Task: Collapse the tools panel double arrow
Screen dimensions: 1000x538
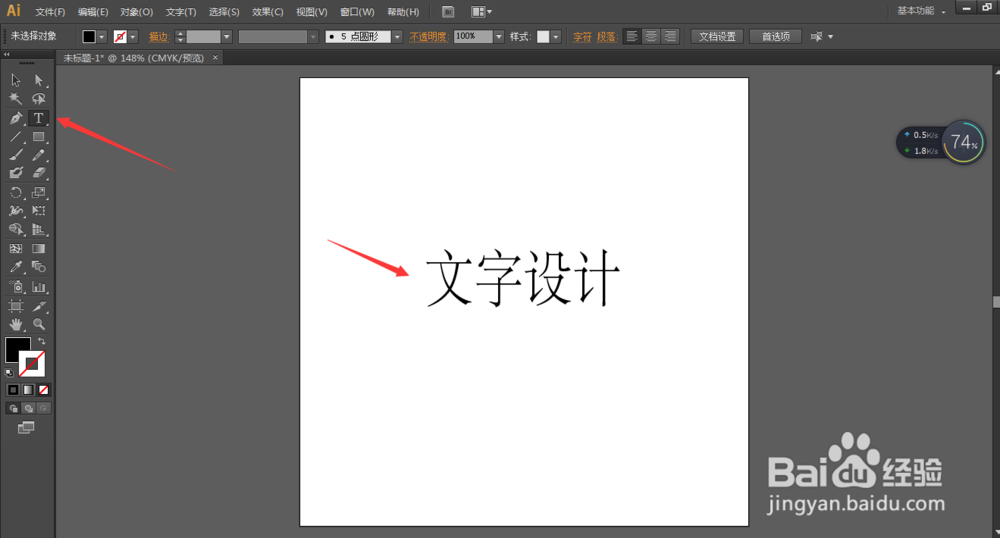Action: point(6,55)
